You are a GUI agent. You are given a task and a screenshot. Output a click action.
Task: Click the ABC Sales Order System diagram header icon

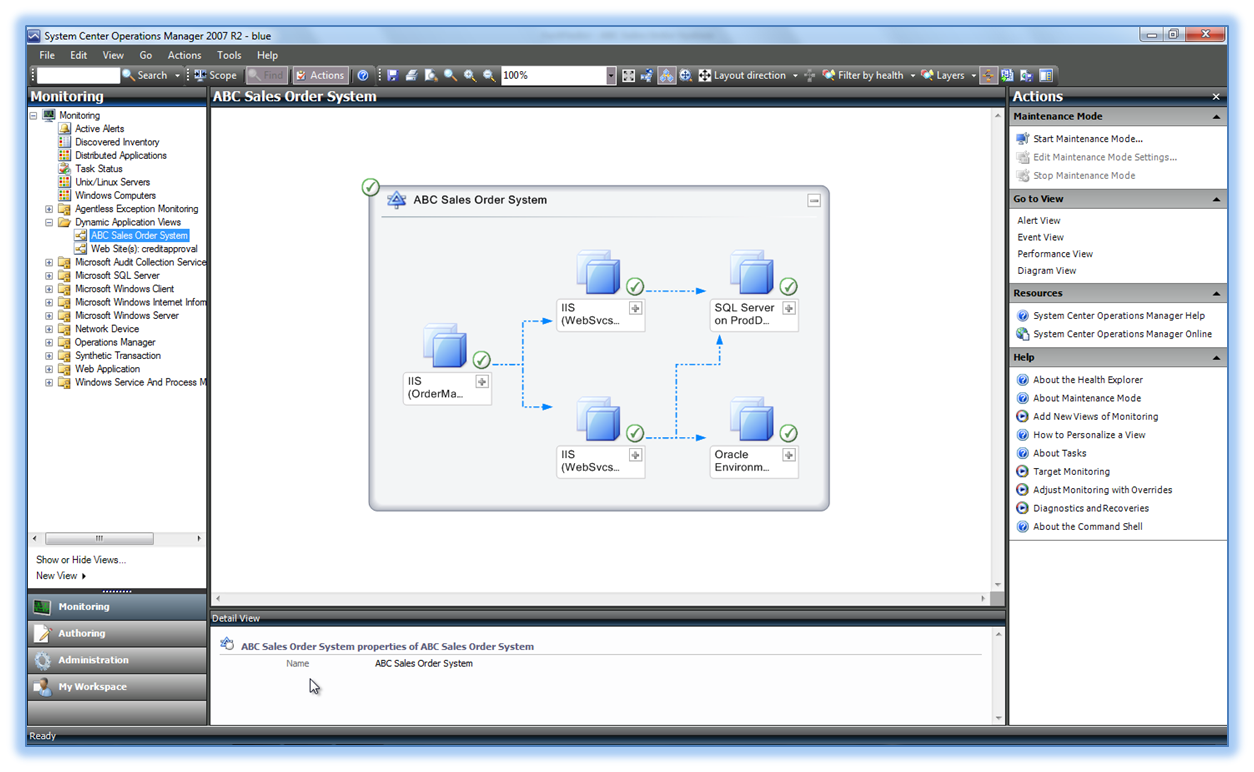coord(397,199)
